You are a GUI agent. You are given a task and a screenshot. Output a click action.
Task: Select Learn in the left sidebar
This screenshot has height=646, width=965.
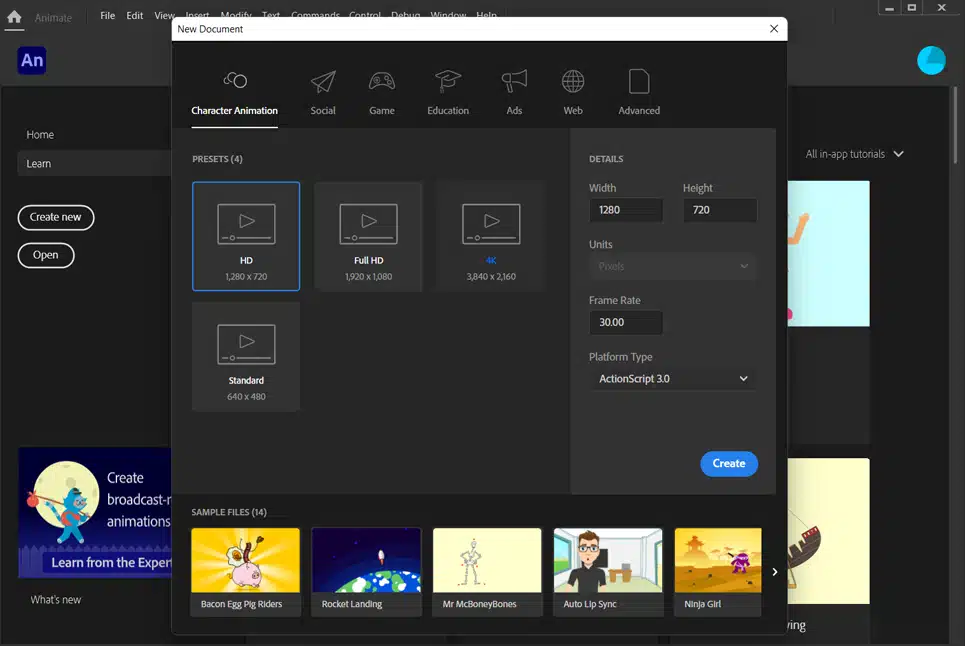click(94, 164)
